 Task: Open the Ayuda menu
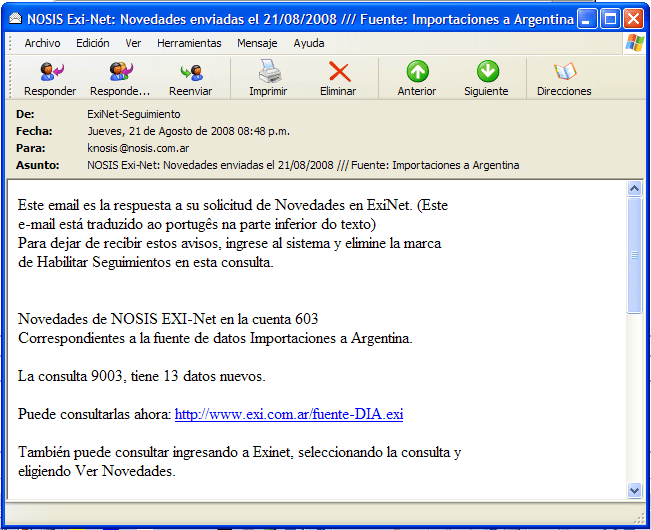309,43
